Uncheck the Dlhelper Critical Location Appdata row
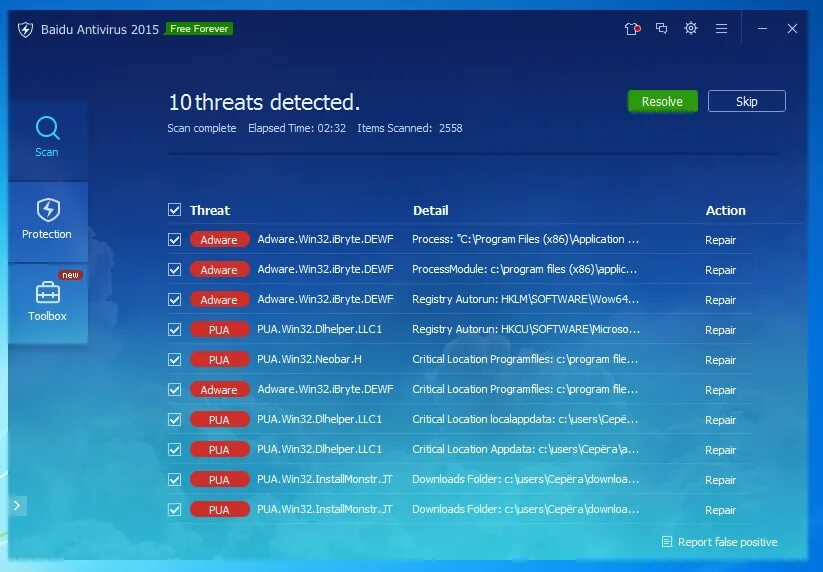The image size is (823, 572). 174,449
